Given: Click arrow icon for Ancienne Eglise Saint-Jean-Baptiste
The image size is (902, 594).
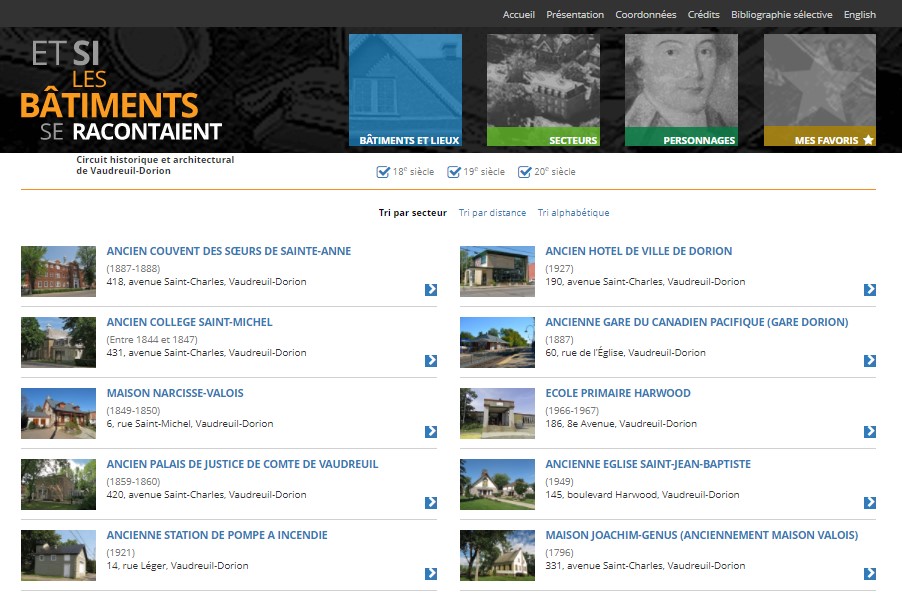Looking at the screenshot, I should point(870,503).
